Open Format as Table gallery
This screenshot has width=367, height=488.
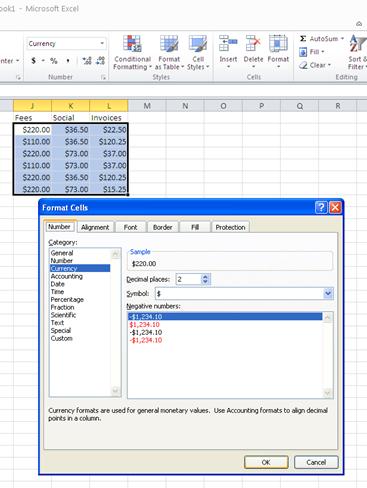tap(169, 53)
